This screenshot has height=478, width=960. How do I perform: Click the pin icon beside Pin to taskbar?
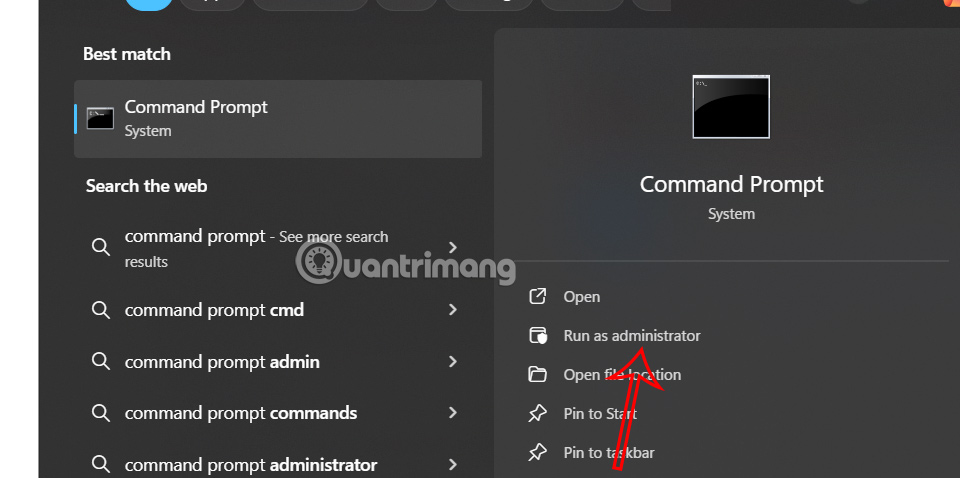pyautogui.click(x=538, y=452)
